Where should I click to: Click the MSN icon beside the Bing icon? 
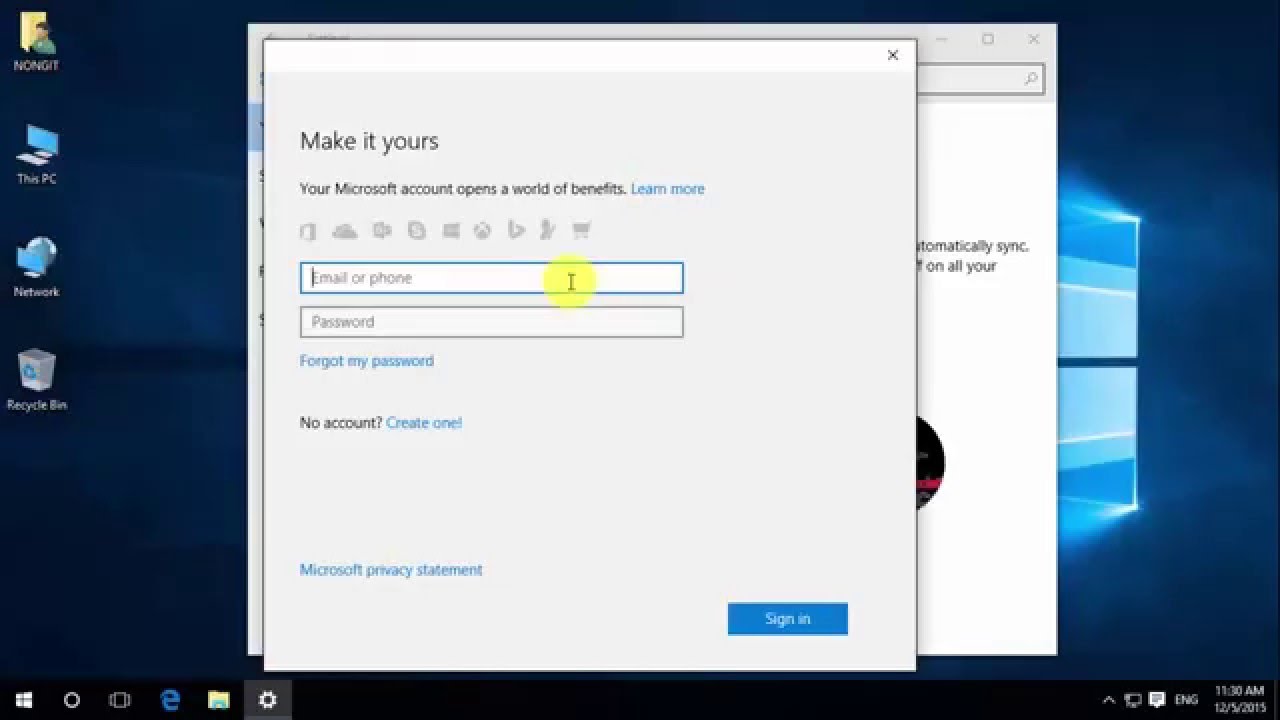tap(547, 231)
